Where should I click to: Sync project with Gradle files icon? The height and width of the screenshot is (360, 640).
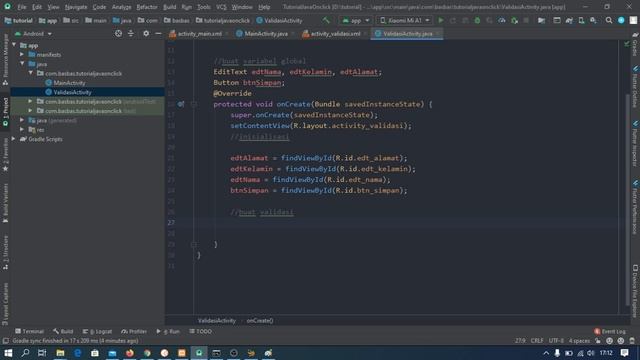click(569, 20)
